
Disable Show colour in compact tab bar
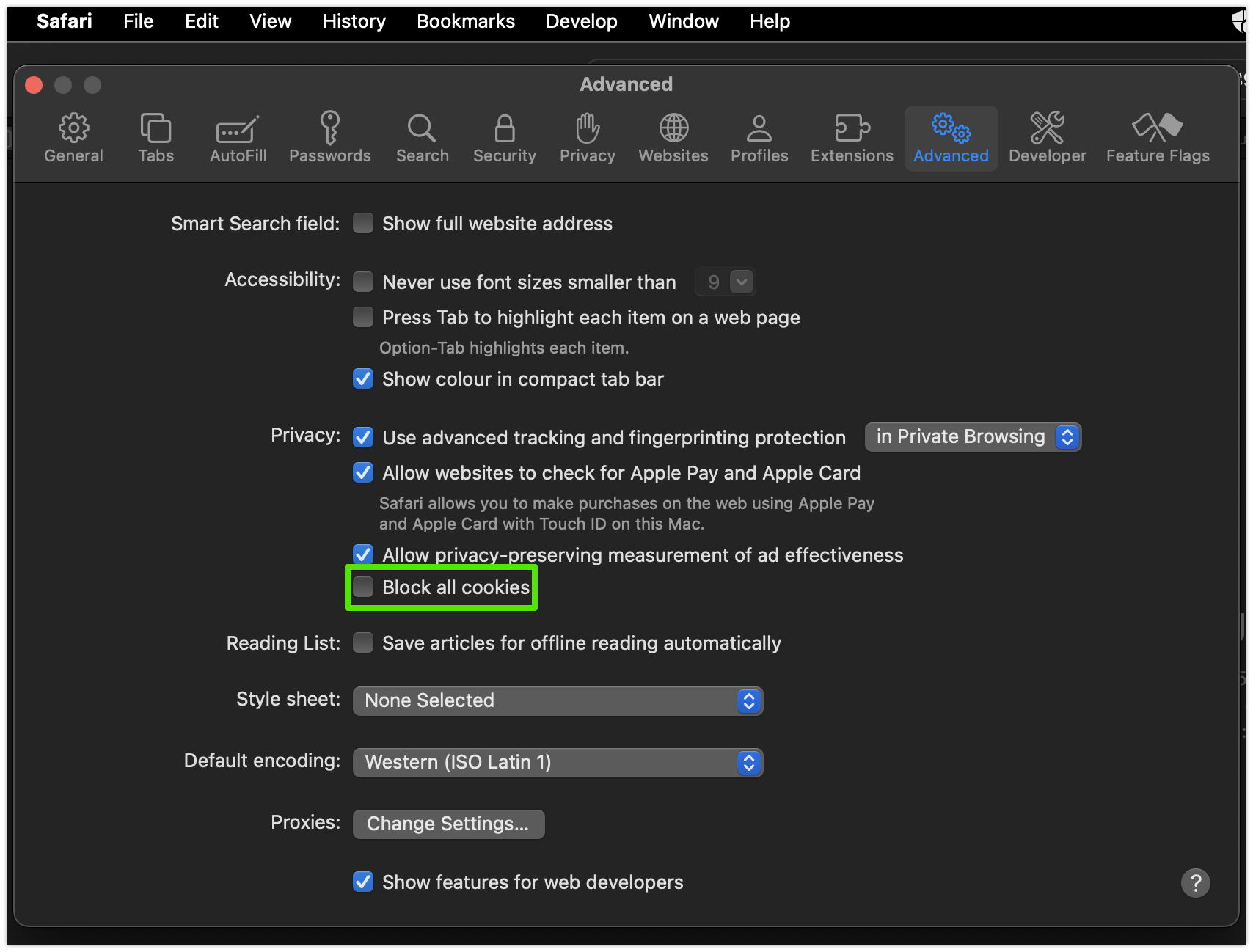click(x=363, y=378)
